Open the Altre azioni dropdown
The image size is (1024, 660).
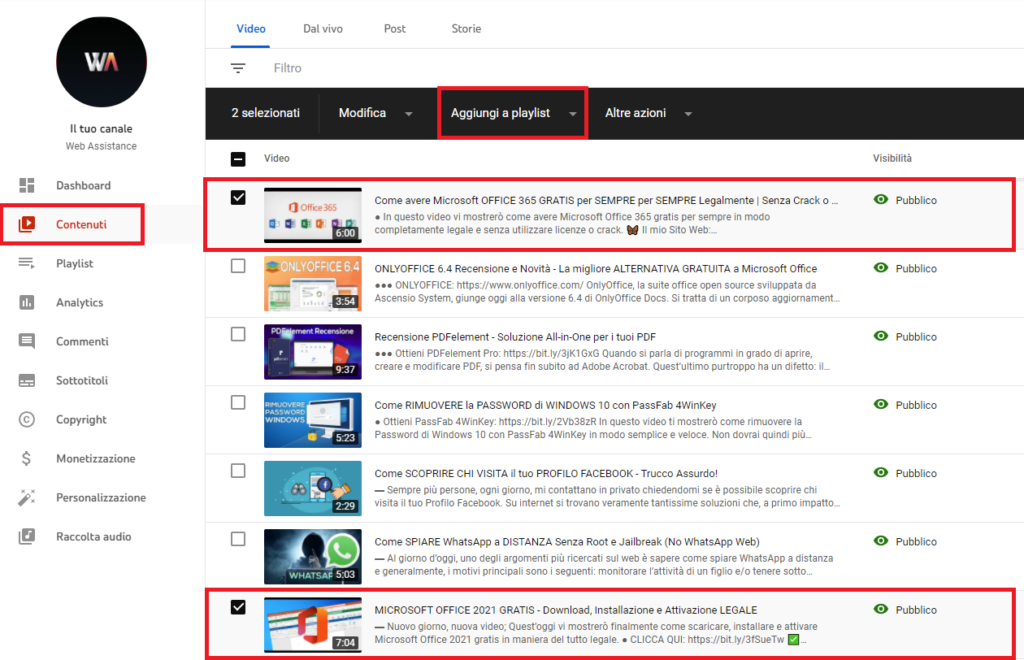click(x=648, y=113)
